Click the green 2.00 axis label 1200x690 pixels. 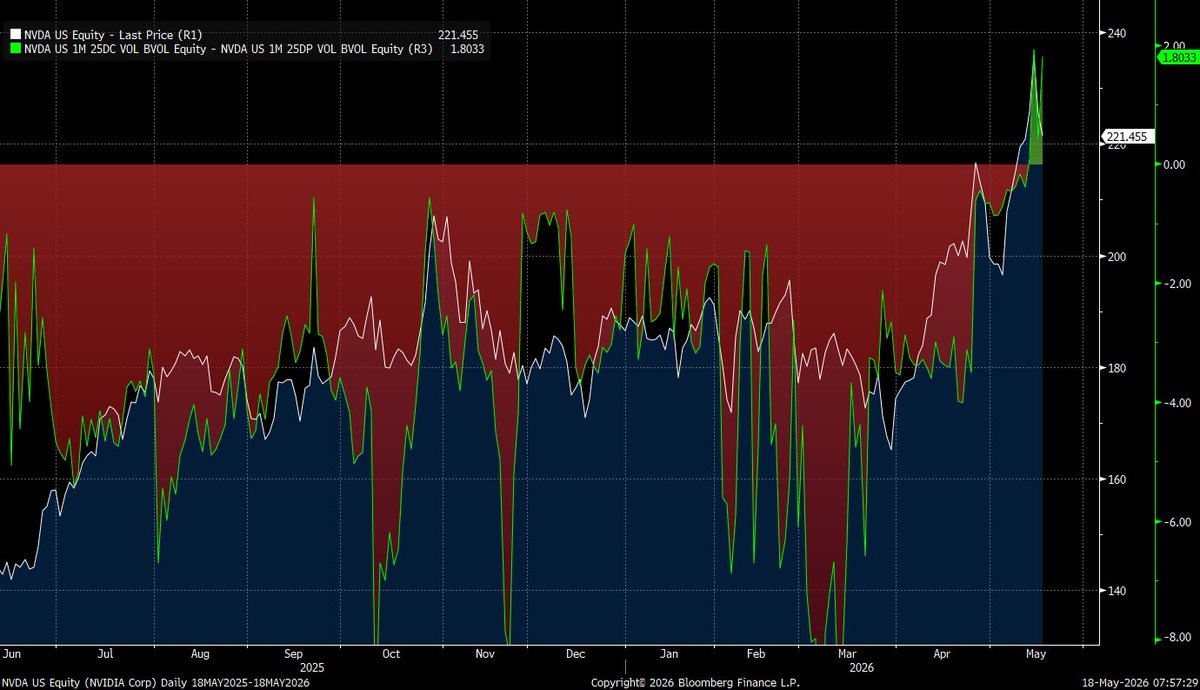tap(1174, 45)
